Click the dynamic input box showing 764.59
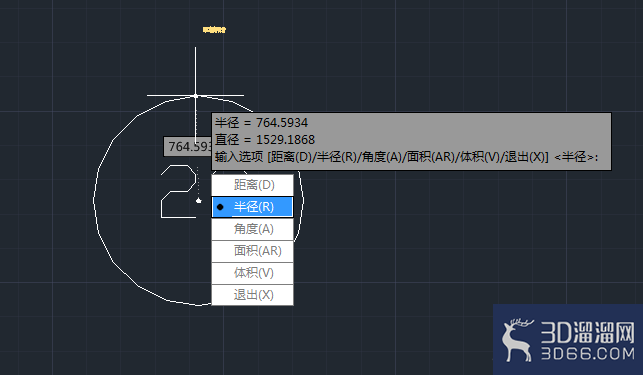Viewport: 643px width, 375px height. point(188,146)
